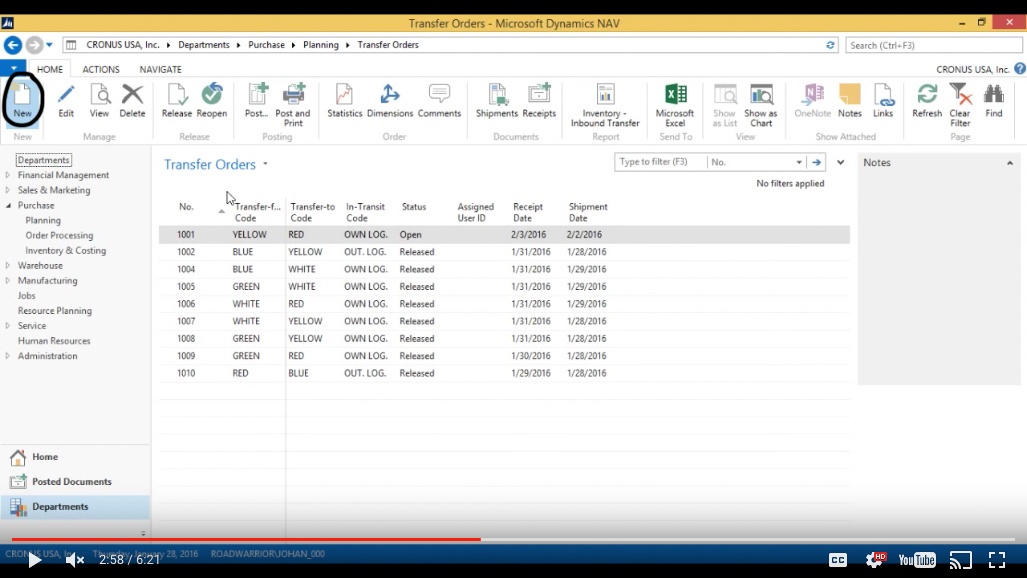Select transfer order 1005 row
This screenshot has height=578, width=1027.
pos(504,286)
